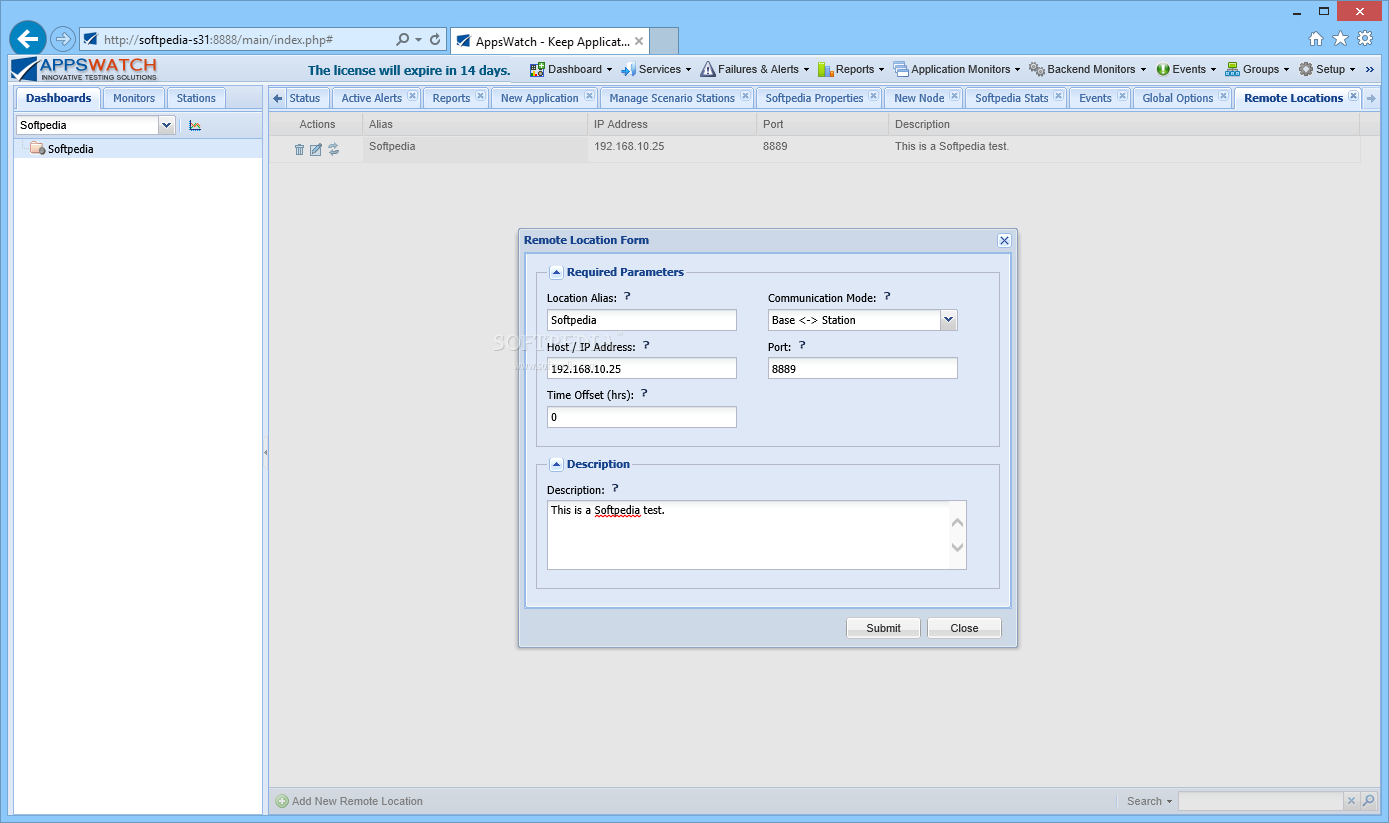Show more toolbar items via double chevron
The height and width of the screenshot is (823, 1389).
(x=1370, y=69)
